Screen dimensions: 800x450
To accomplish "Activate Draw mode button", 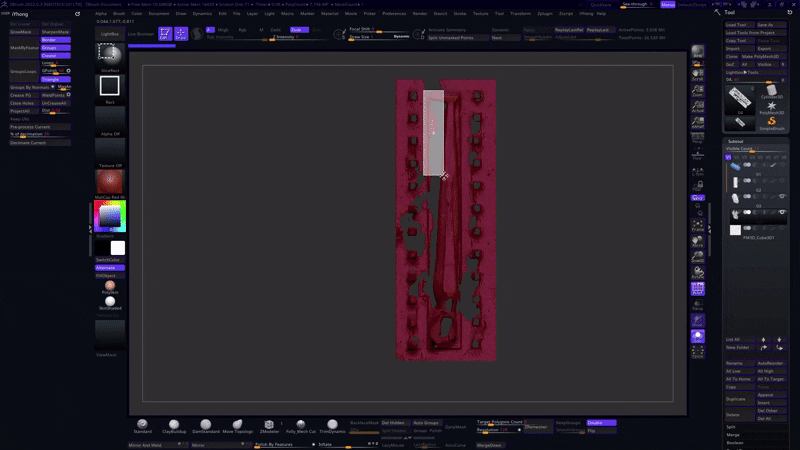I will pyautogui.click(x=181, y=34).
